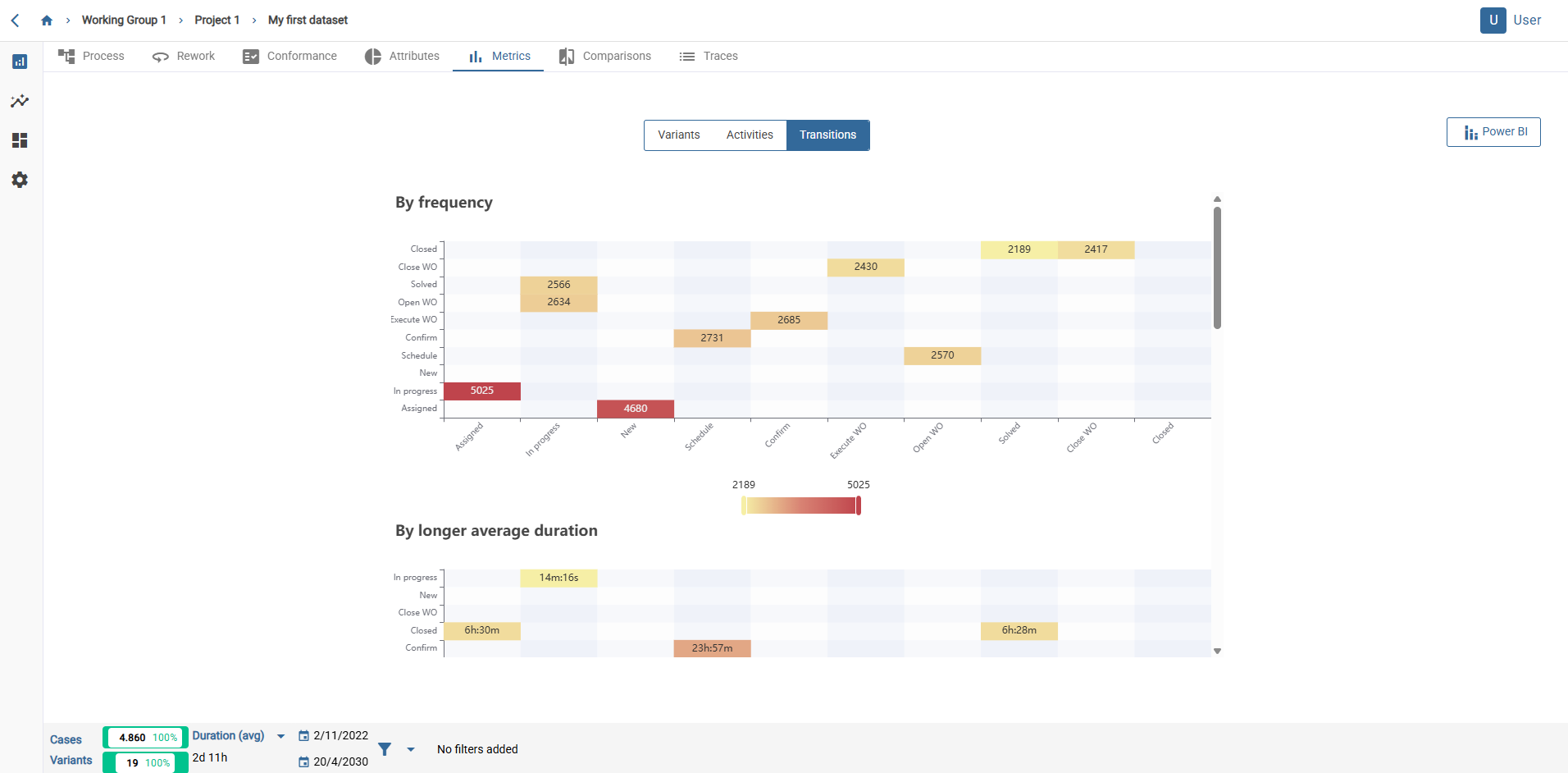This screenshot has height=773, width=1568.
Task: Select the Process tab icon
Action: coord(66,56)
